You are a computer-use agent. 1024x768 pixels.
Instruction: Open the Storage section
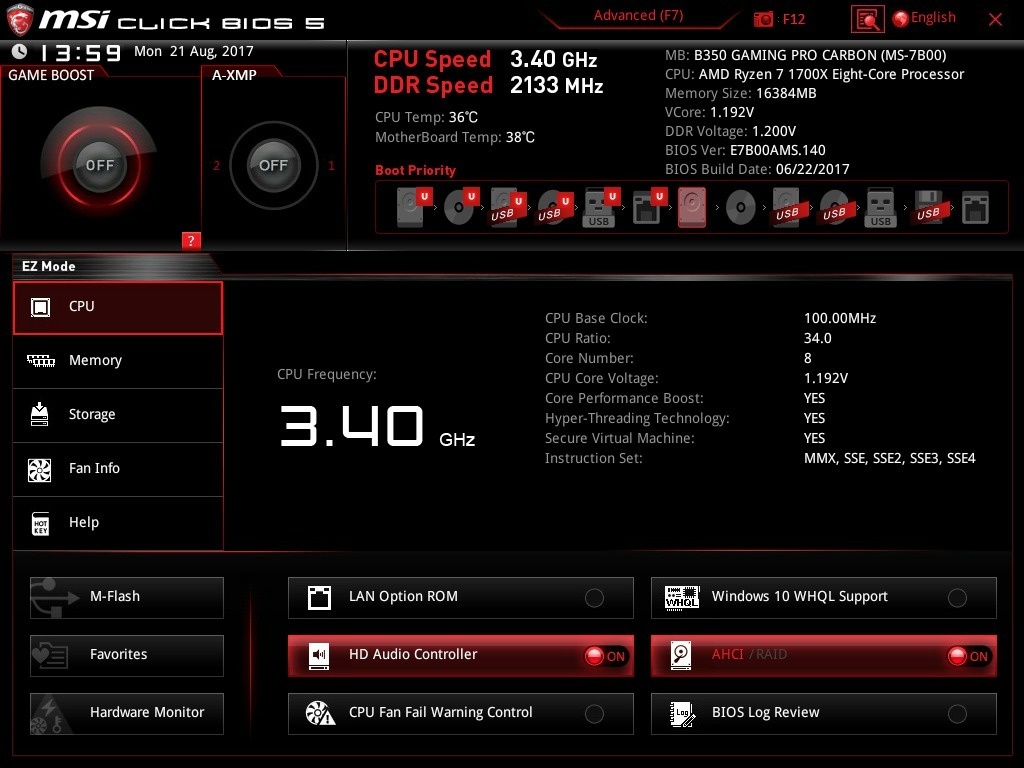[118, 415]
